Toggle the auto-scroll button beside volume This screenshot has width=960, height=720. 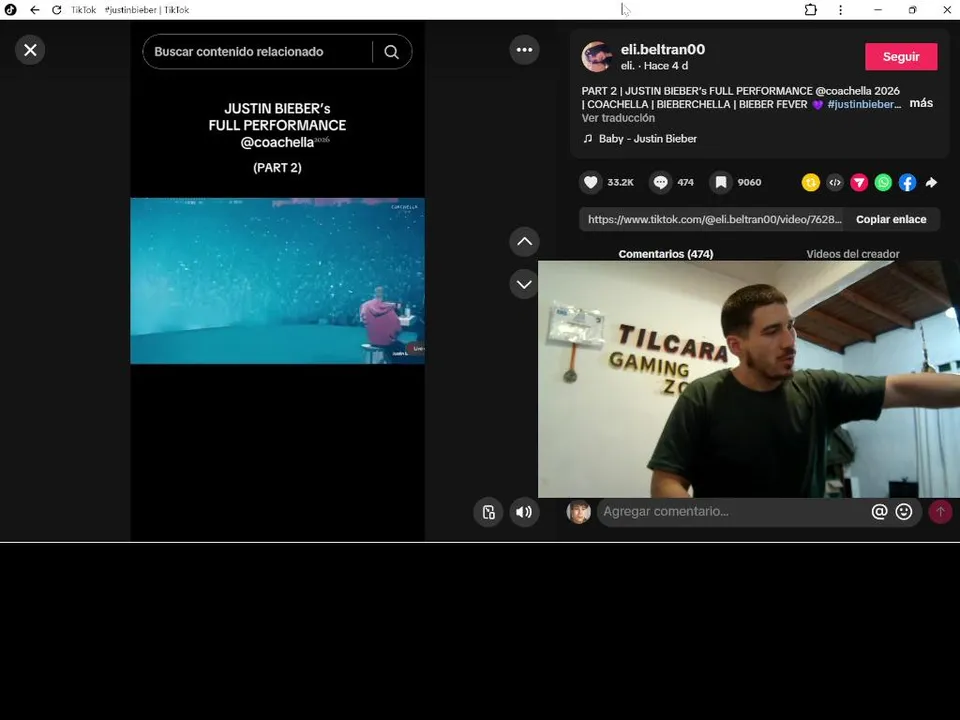[489, 512]
